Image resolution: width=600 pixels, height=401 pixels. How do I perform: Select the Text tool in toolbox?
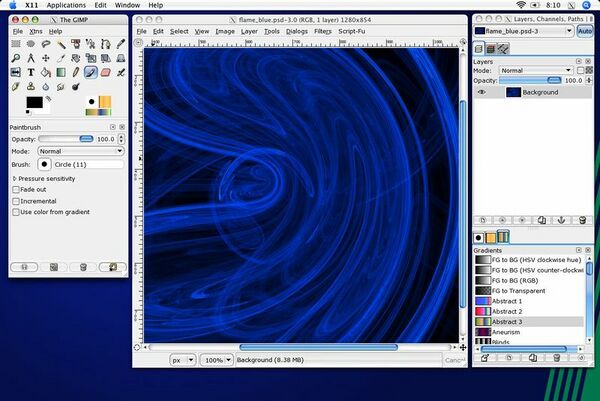click(x=31, y=72)
